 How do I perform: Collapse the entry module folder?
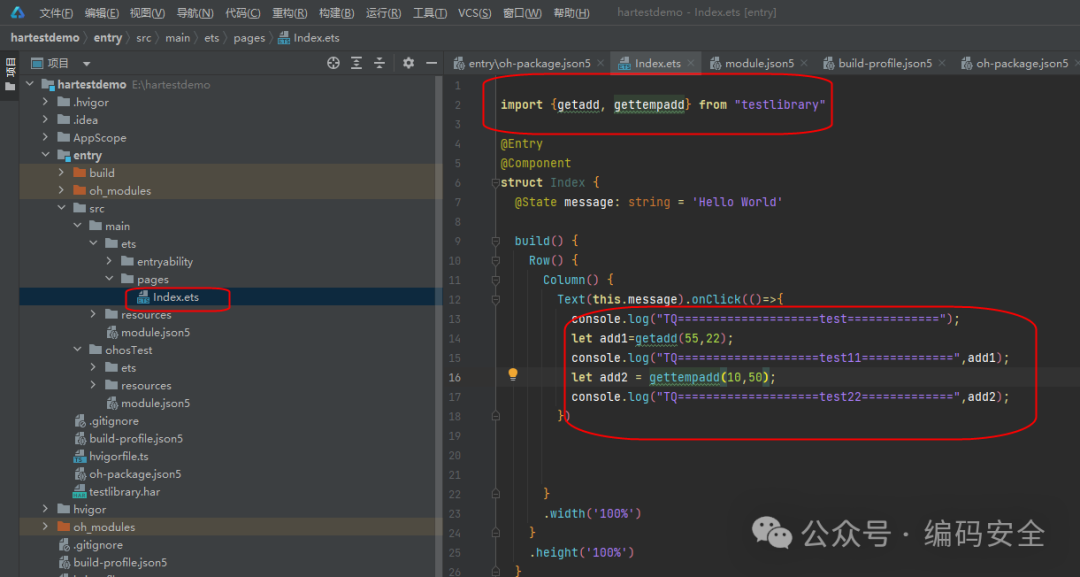click(45, 155)
